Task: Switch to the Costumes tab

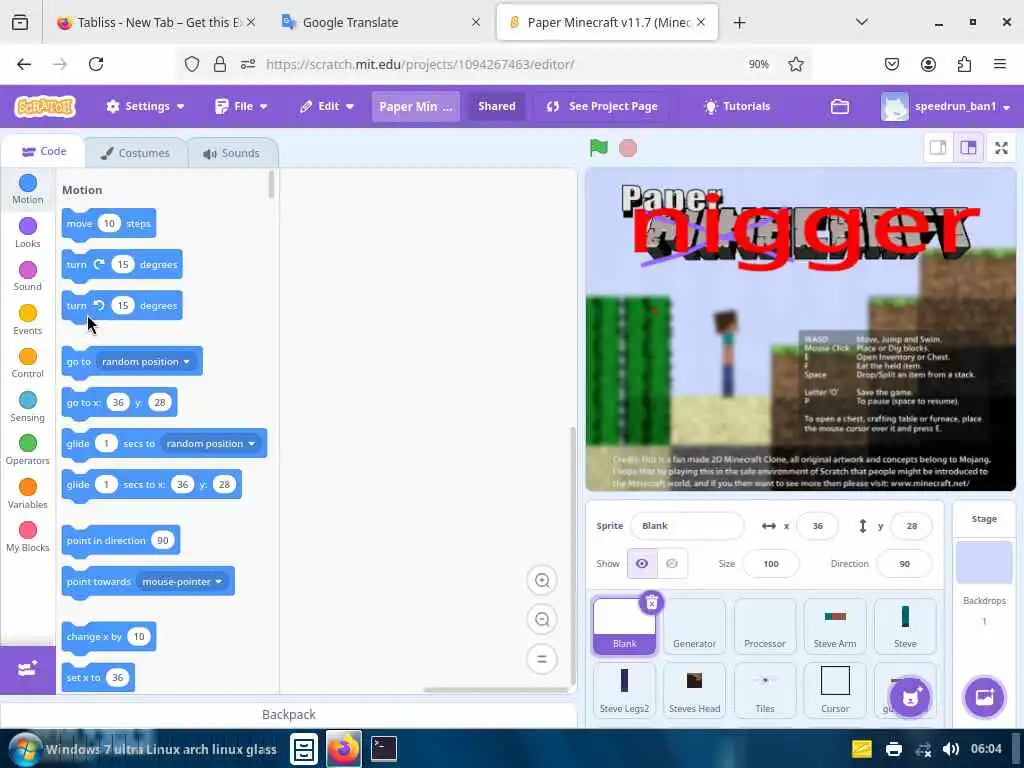Action: click(135, 153)
